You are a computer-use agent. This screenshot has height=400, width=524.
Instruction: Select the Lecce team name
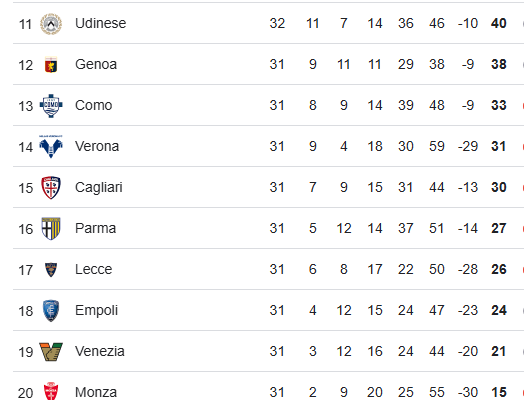point(94,269)
